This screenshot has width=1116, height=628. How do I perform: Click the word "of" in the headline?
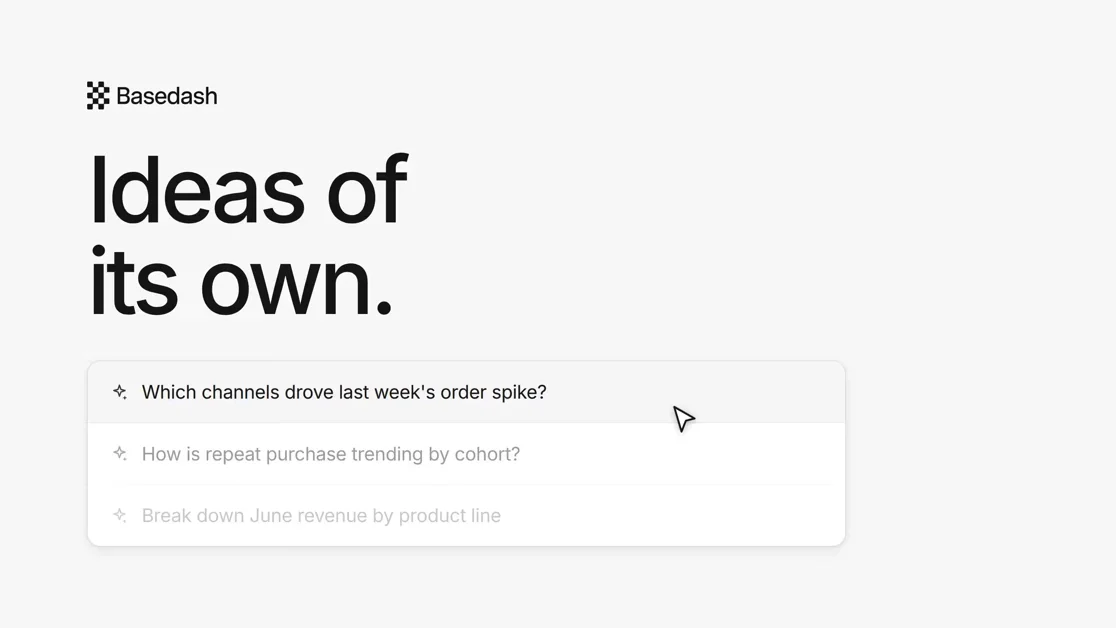[x=367, y=190]
